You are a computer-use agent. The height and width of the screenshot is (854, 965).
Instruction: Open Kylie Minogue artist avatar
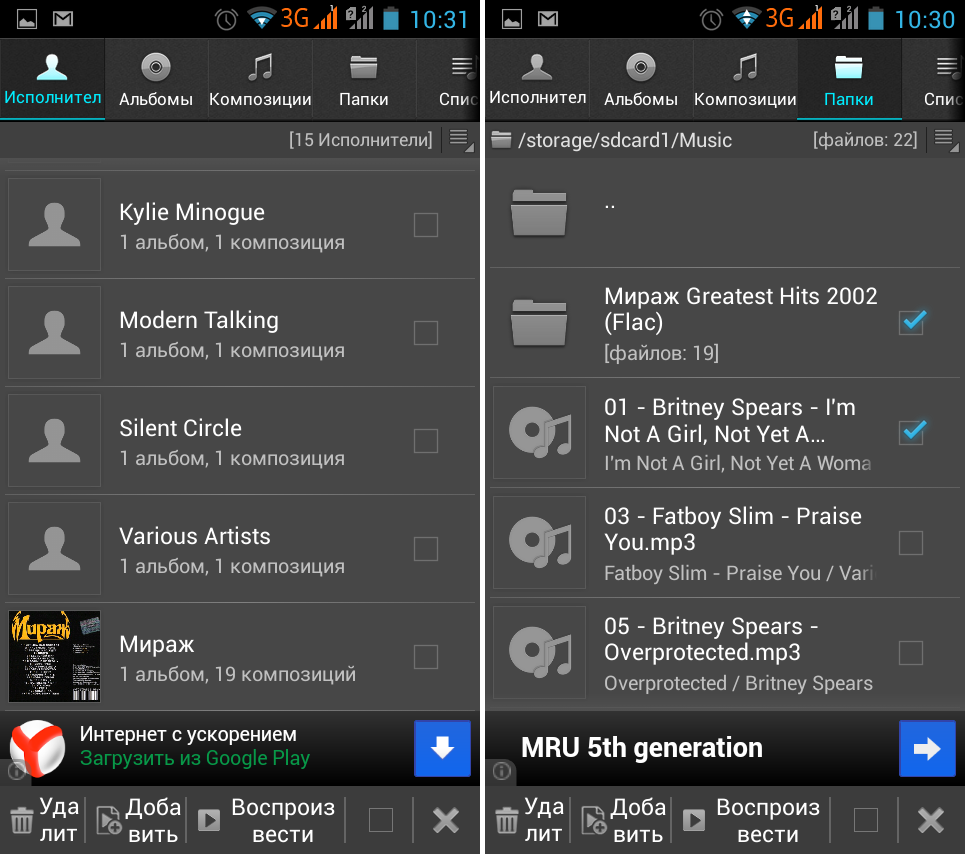[x=54, y=225]
